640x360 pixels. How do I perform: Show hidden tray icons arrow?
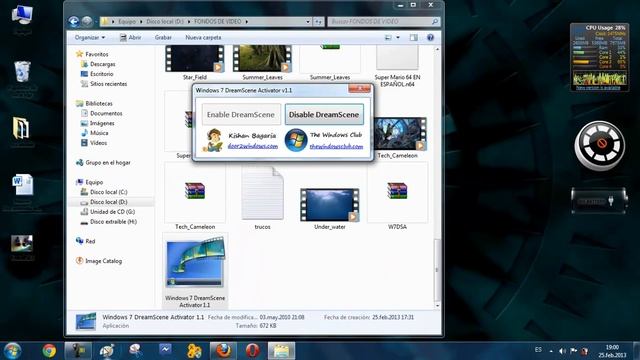tap(551, 351)
